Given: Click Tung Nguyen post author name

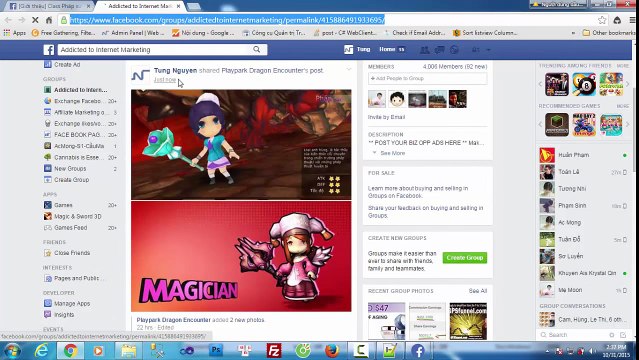Looking at the screenshot, I should (x=175, y=71).
